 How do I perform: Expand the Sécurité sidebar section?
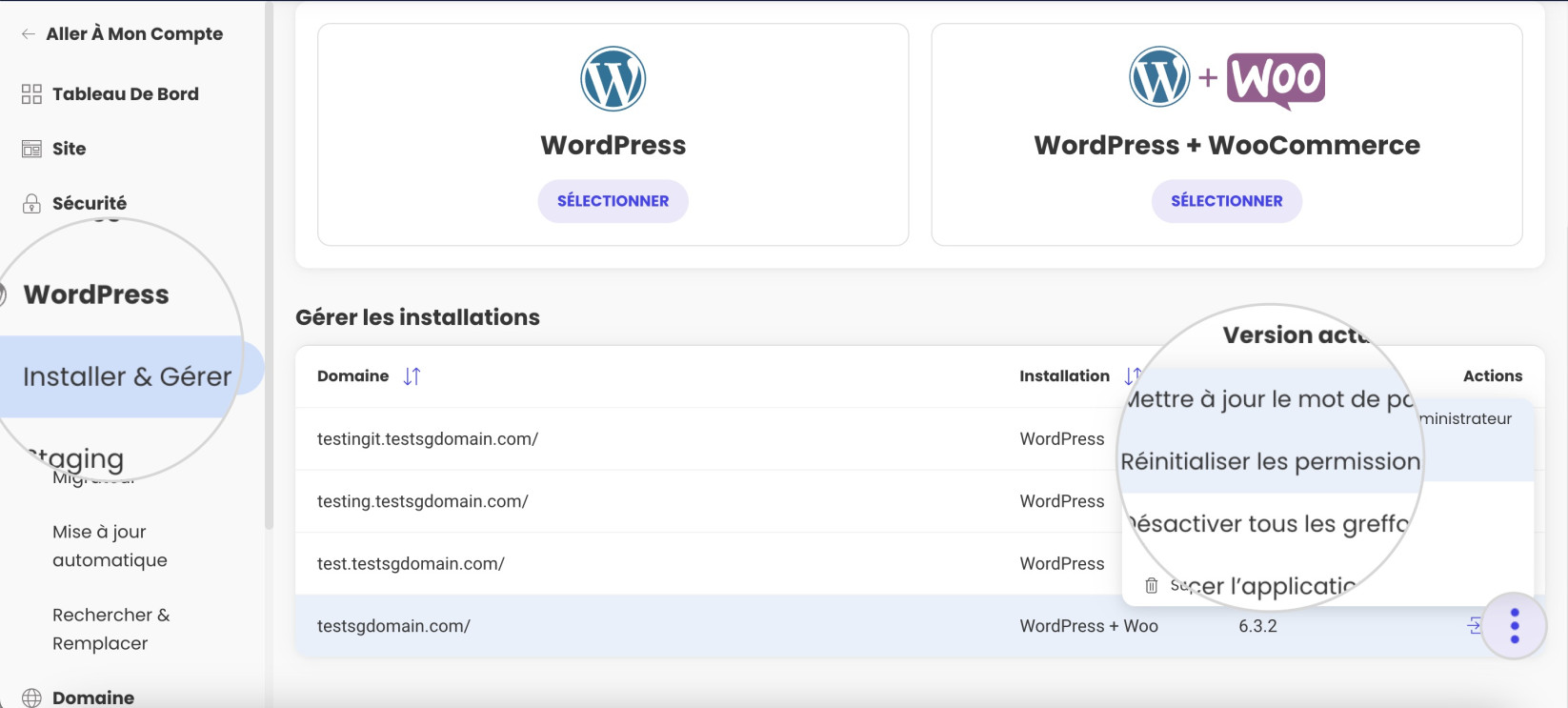pyautogui.click(x=90, y=203)
